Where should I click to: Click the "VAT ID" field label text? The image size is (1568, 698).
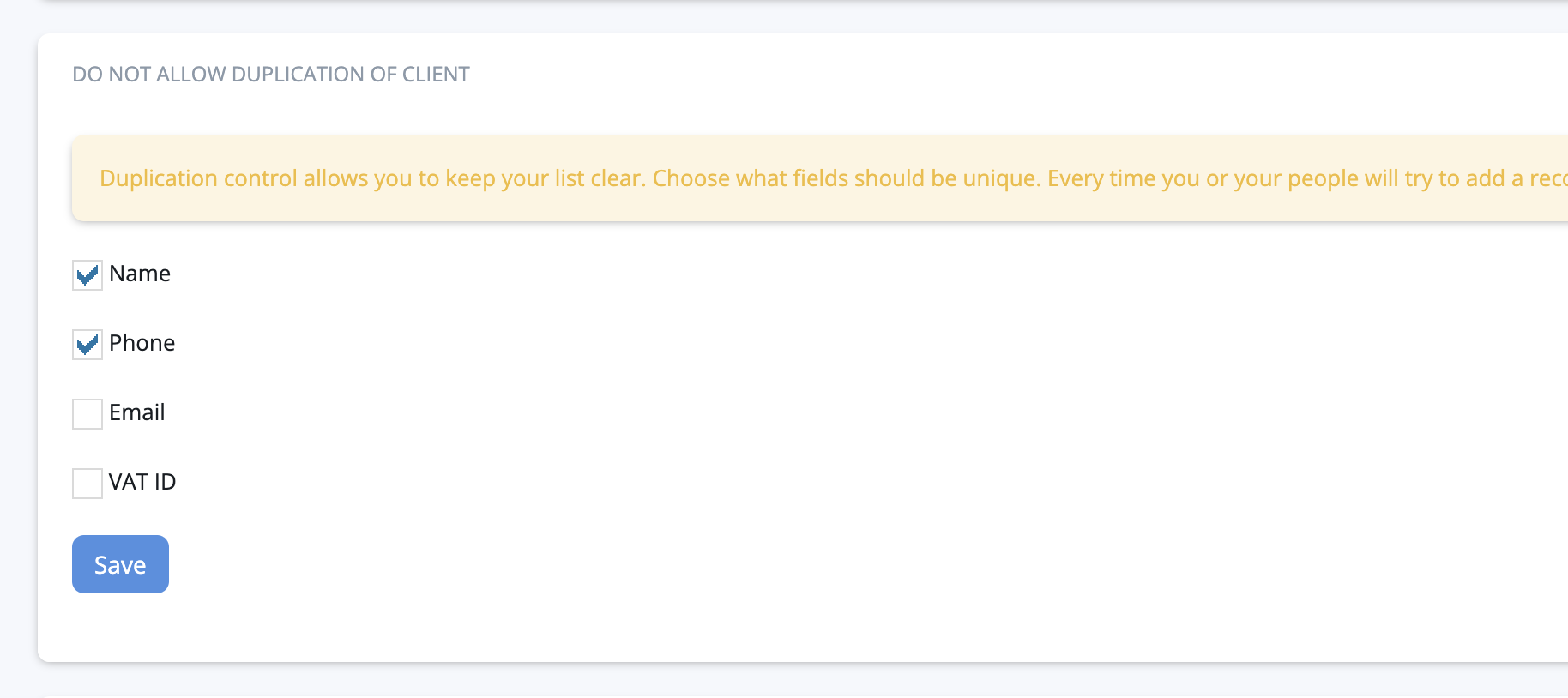point(142,482)
